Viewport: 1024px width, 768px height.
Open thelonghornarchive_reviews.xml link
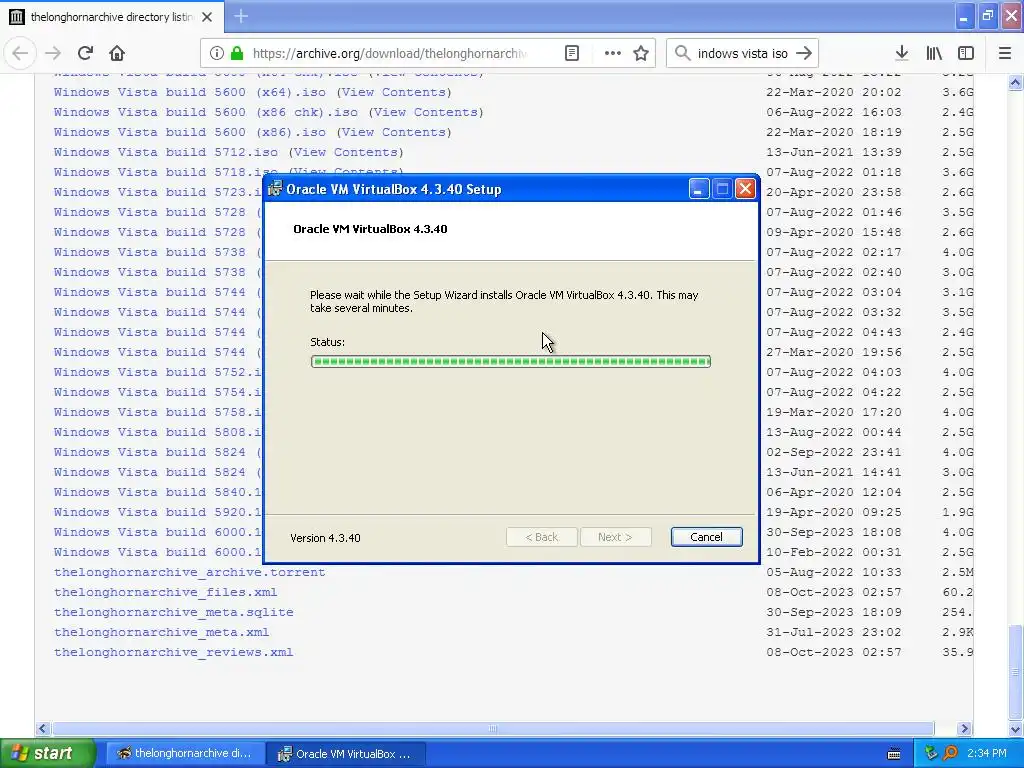[x=174, y=652]
